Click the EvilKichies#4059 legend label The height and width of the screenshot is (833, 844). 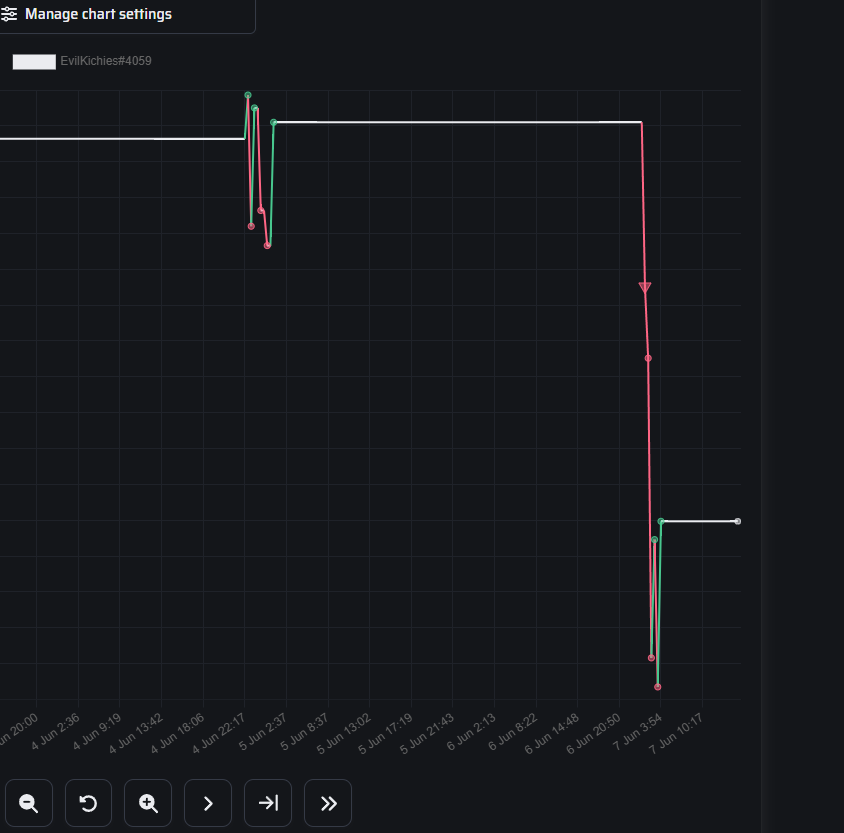coord(106,61)
